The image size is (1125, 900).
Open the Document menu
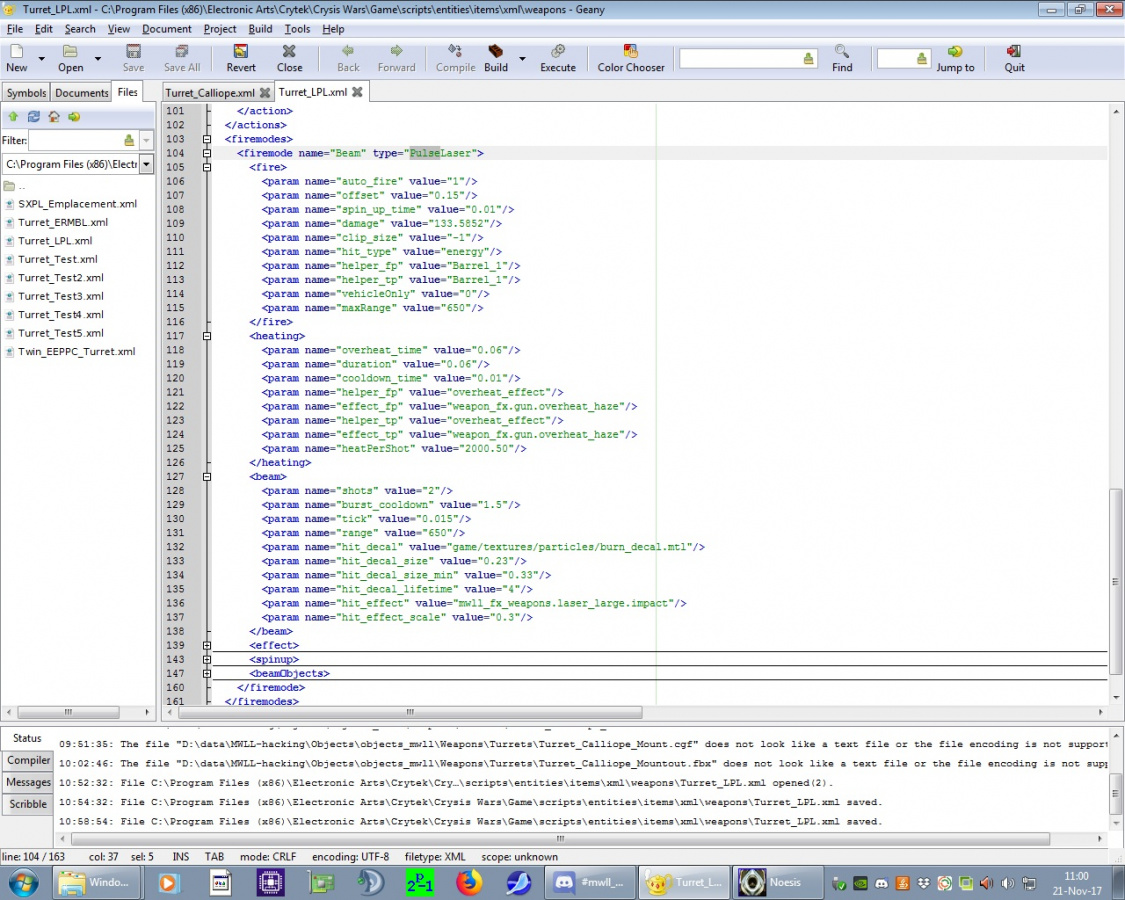(166, 29)
